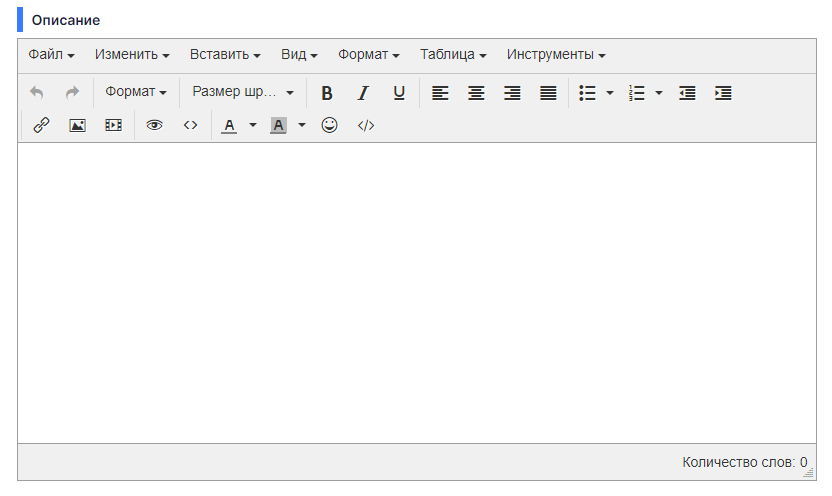Insert an image
The height and width of the screenshot is (496, 832).
[77, 125]
